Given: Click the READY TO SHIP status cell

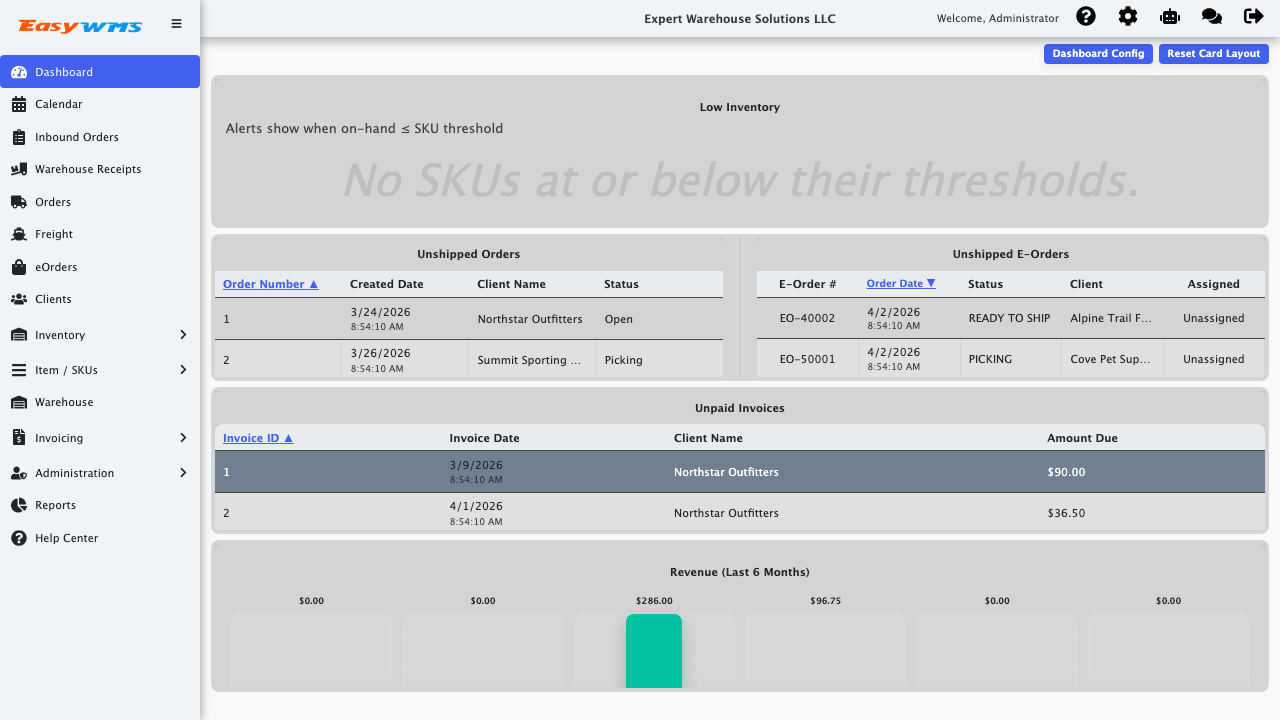Looking at the screenshot, I should pyautogui.click(x=1010, y=318).
